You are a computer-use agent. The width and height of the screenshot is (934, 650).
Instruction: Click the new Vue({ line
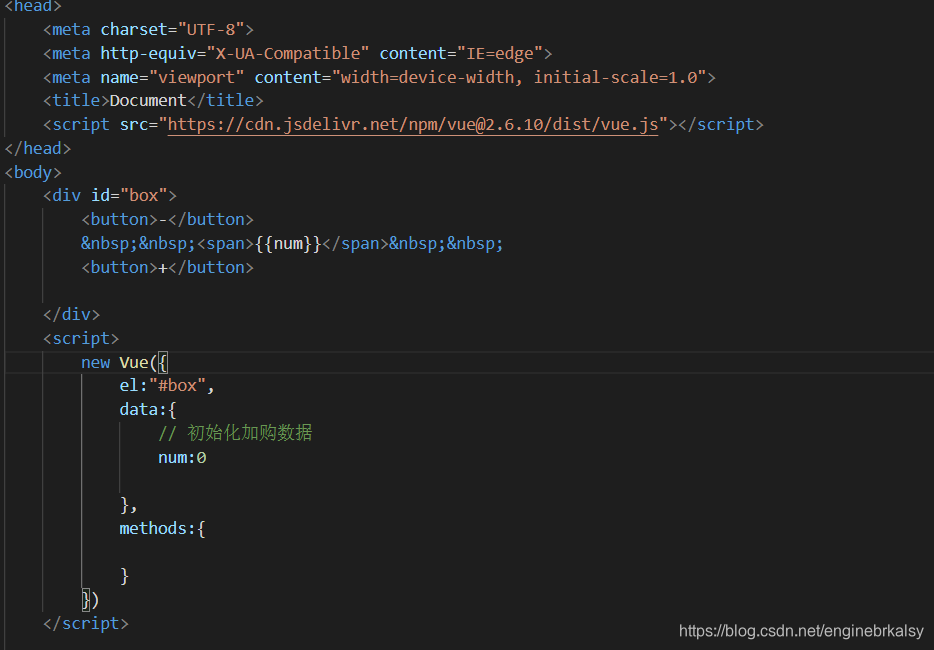(x=124, y=362)
